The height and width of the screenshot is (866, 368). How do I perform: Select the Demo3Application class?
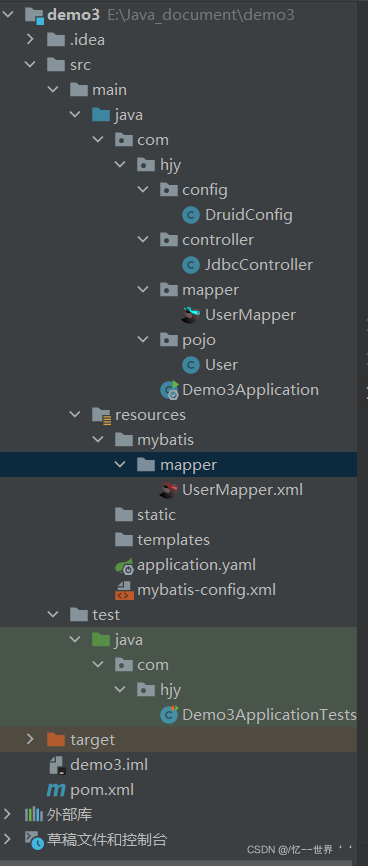(x=250, y=390)
